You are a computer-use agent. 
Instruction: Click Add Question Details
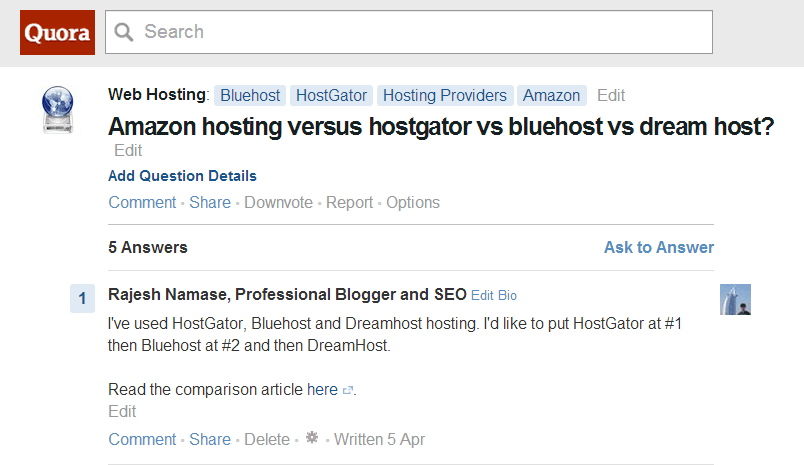[x=182, y=176]
